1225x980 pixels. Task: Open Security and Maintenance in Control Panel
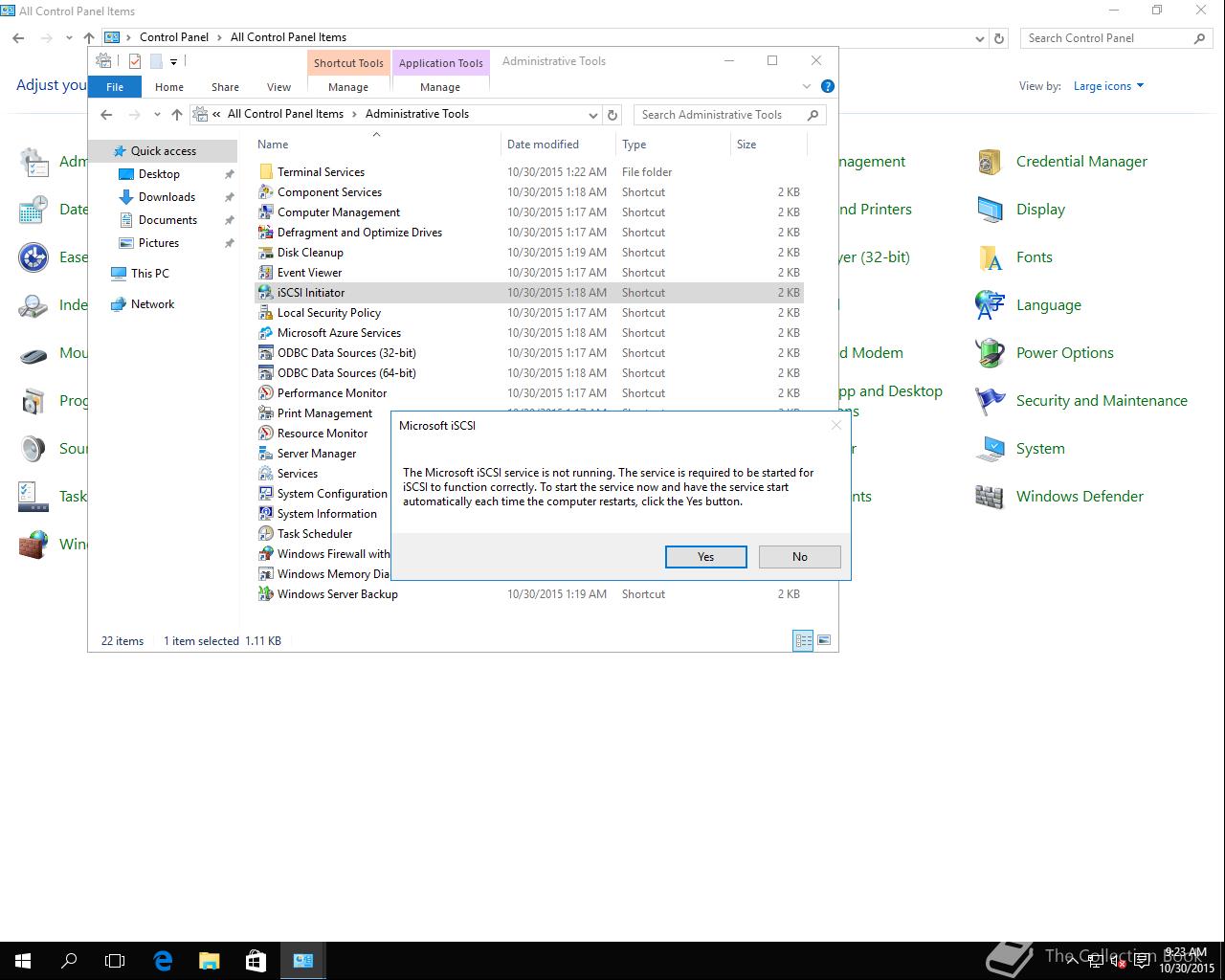(x=1102, y=401)
